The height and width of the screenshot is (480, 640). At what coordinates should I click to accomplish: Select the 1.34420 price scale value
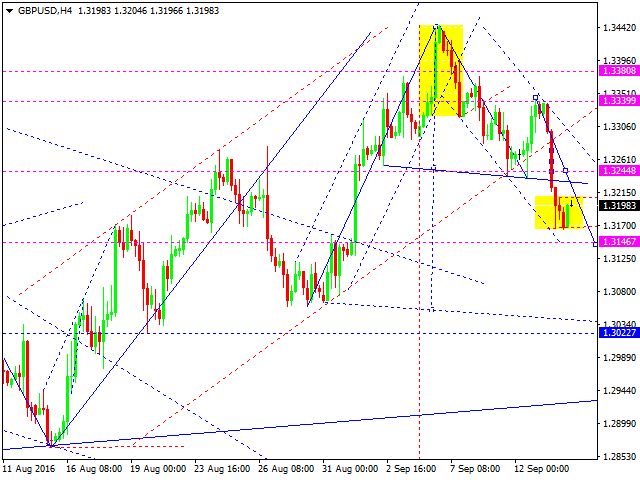(x=619, y=28)
